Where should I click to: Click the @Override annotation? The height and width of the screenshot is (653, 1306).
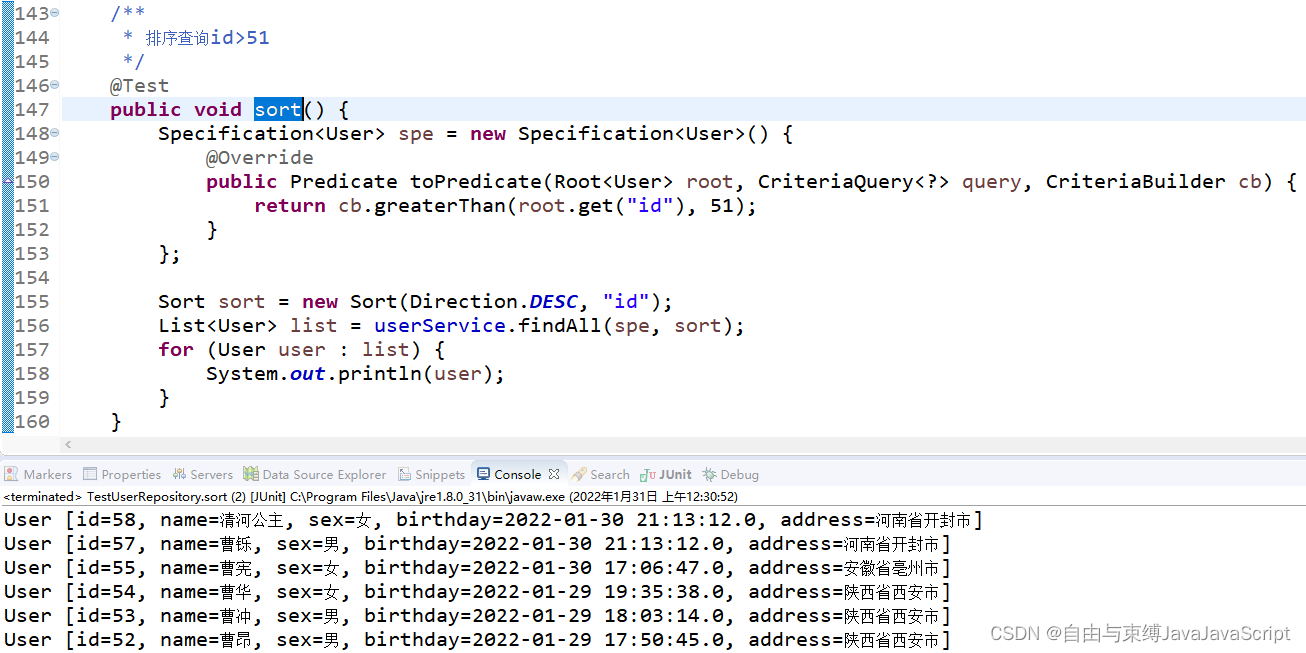click(x=260, y=157)
